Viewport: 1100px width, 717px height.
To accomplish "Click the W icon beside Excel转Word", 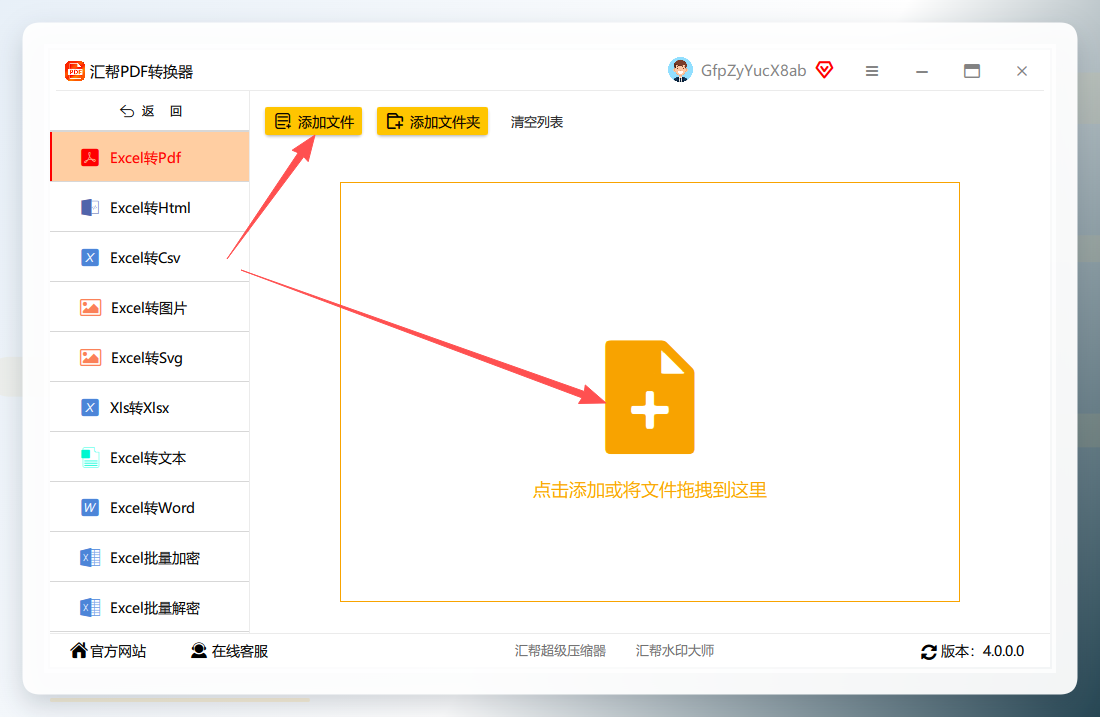I will point(90,507).
